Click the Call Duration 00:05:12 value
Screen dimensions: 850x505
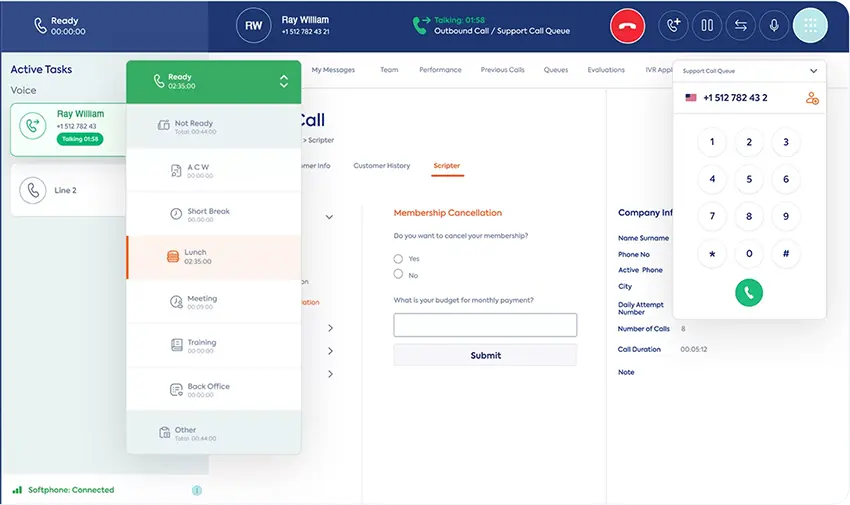point(693,349)
